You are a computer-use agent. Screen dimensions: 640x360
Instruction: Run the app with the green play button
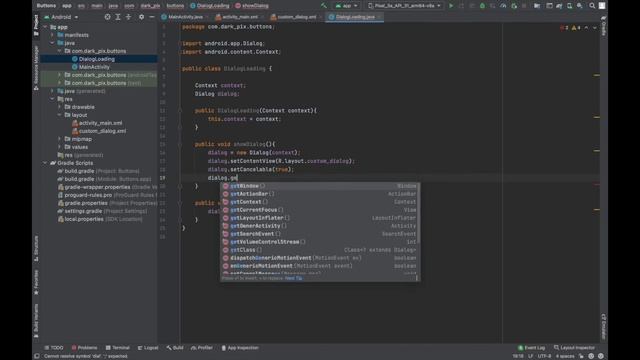[451, 6]
